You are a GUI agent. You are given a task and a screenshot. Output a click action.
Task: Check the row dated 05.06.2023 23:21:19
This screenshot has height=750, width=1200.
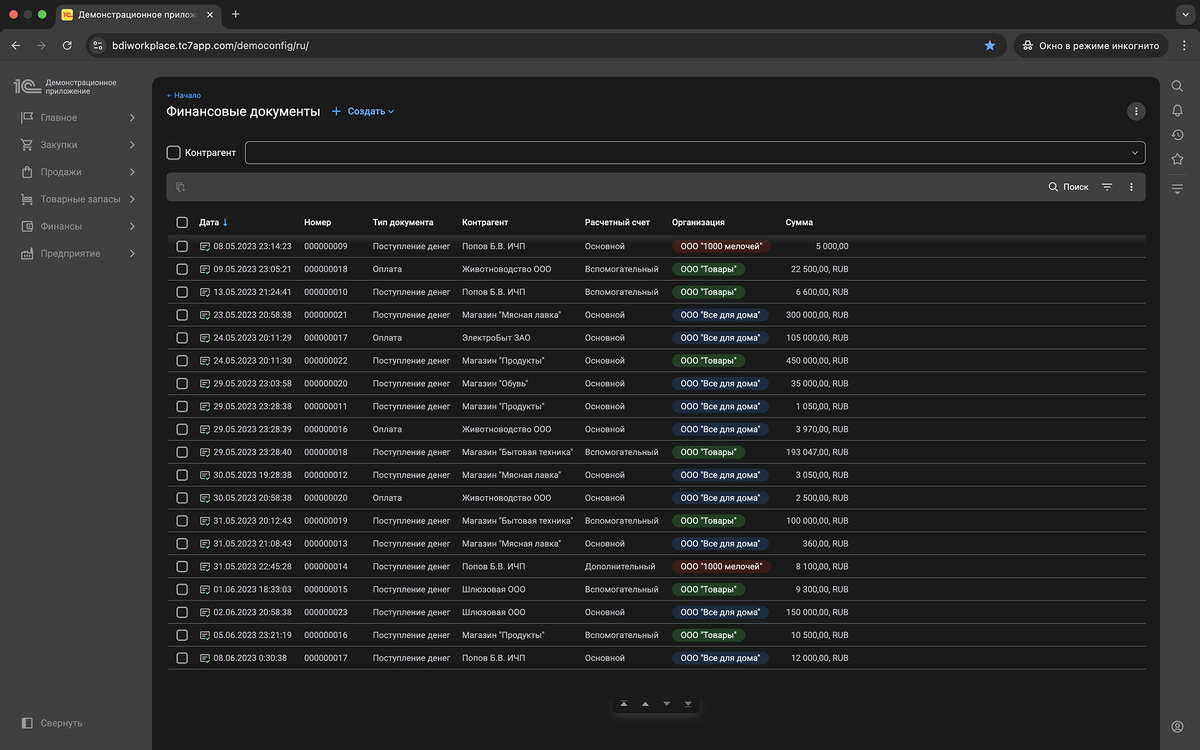coord(182,635)
